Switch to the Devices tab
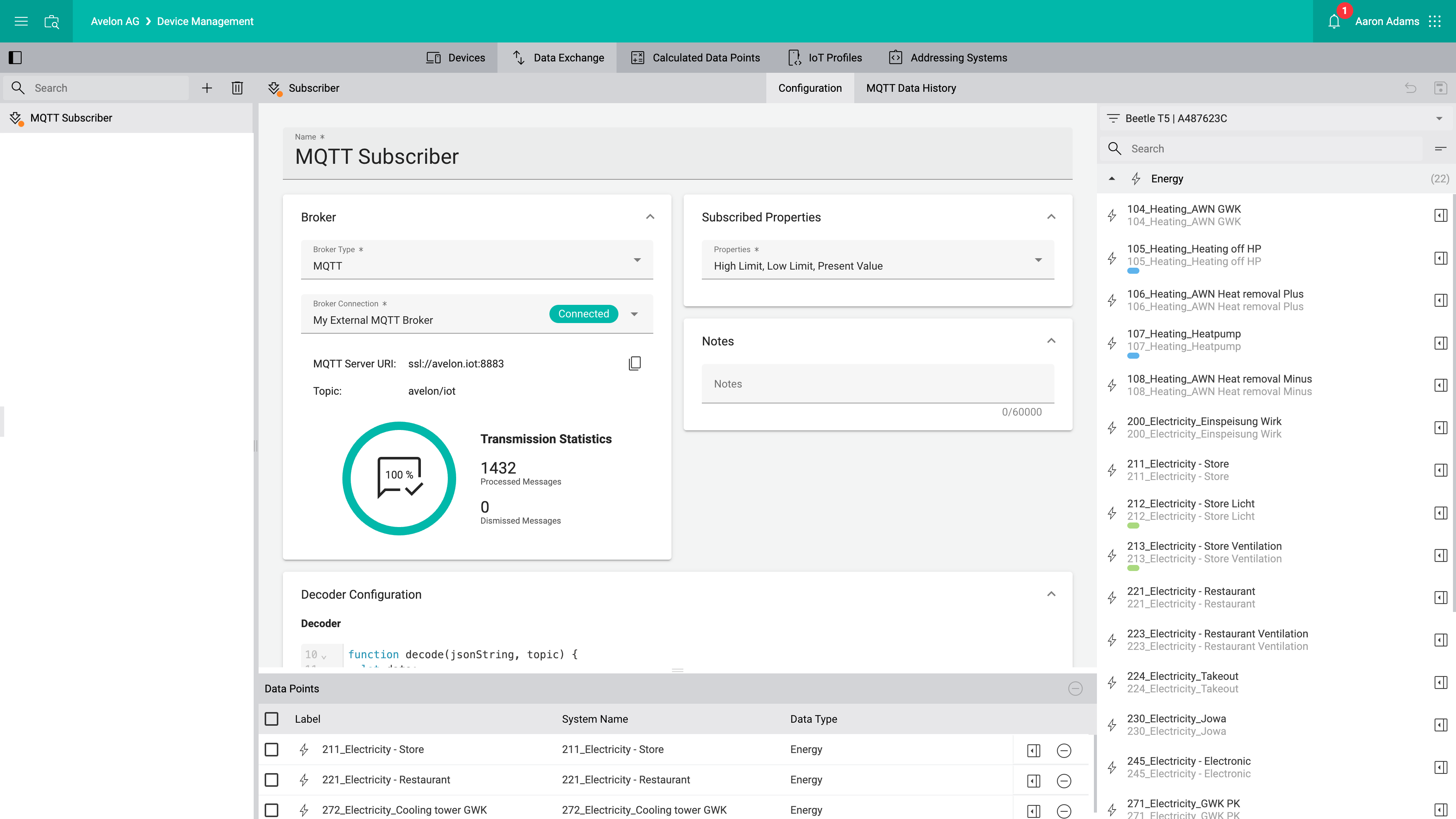The image size is (1456, 819). [x=455, y=58]
